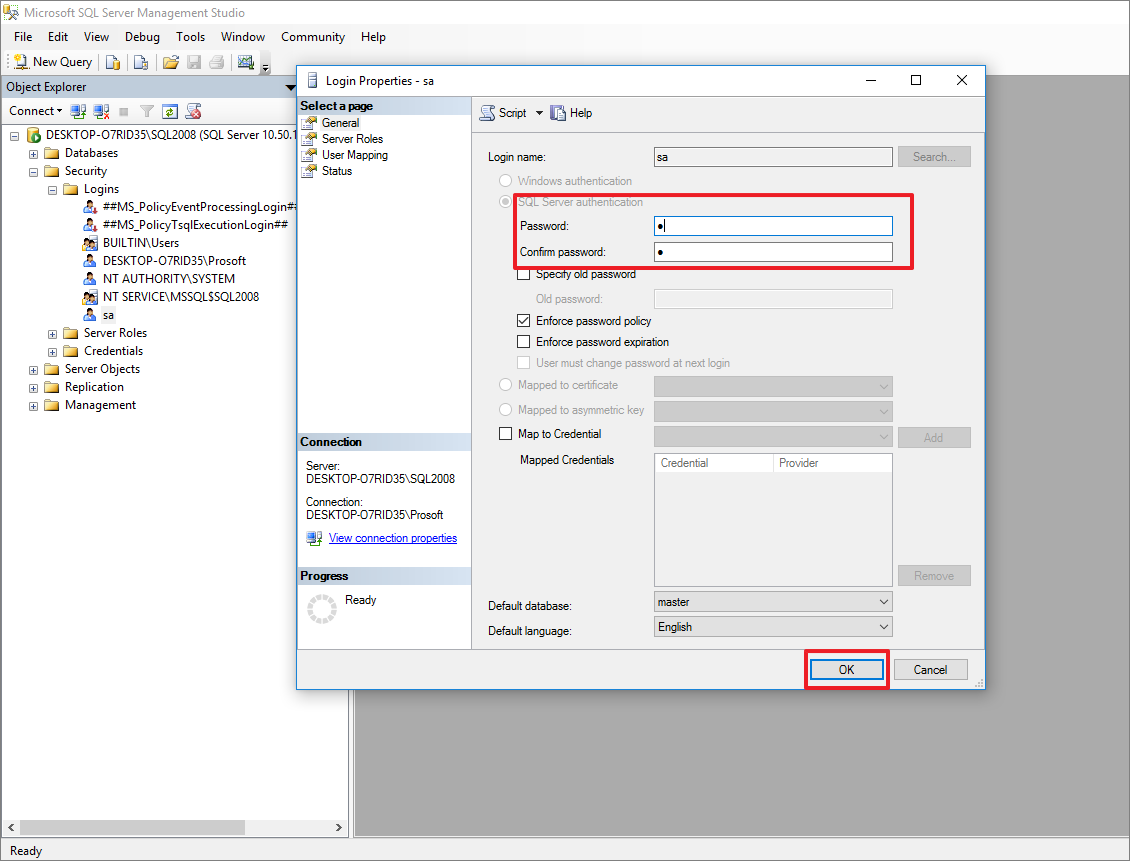Open the Debug menu
The width and height of the screenshot is (1130, 861).
142,37
